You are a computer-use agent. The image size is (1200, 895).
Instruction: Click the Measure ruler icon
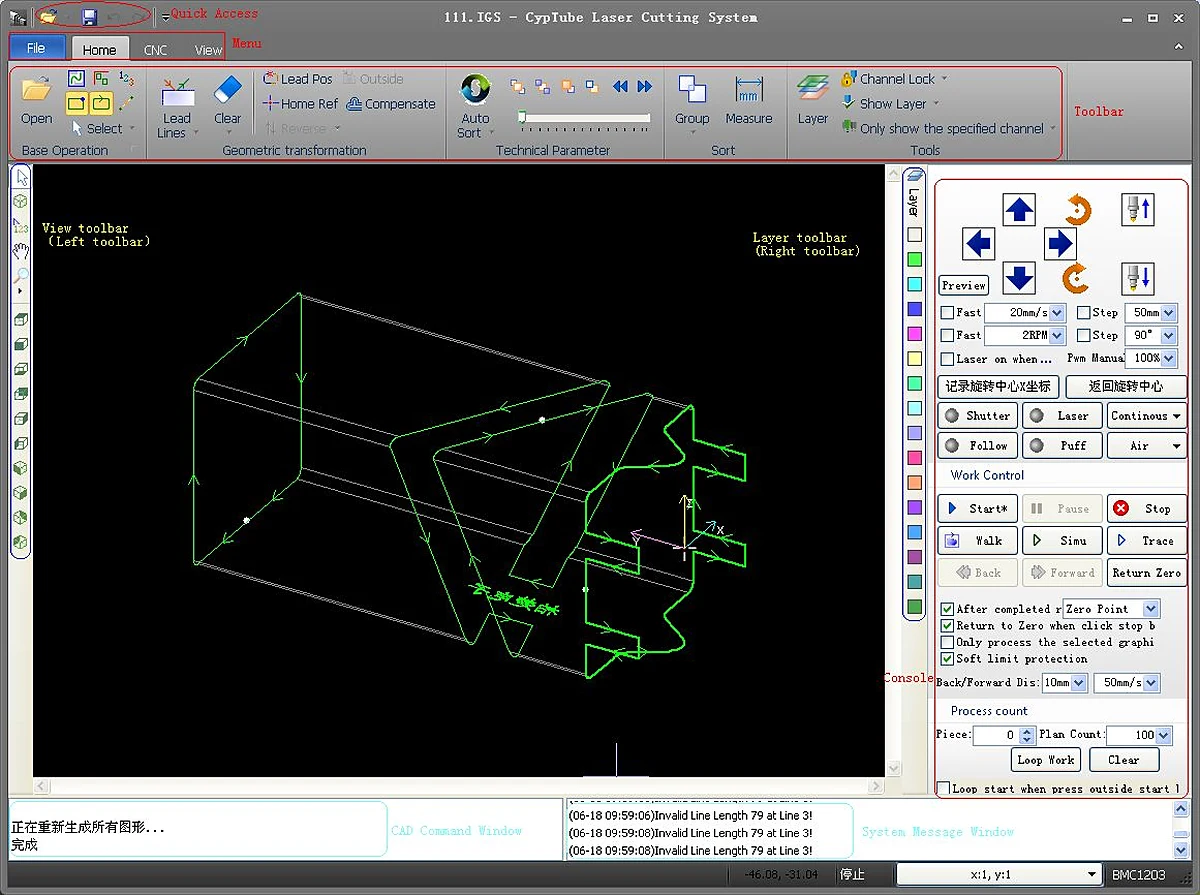pyautogui.click(x=748, y=91)
